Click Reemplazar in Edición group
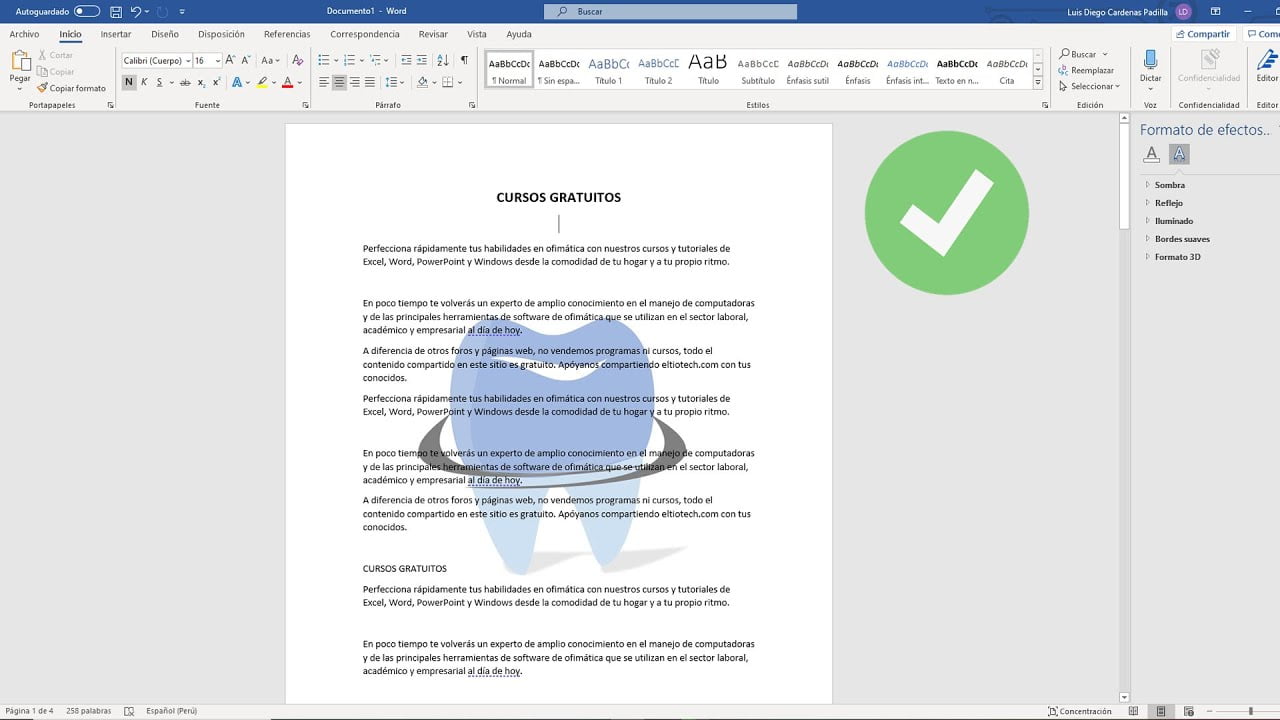1280x720 pixels. (1086, 70)
